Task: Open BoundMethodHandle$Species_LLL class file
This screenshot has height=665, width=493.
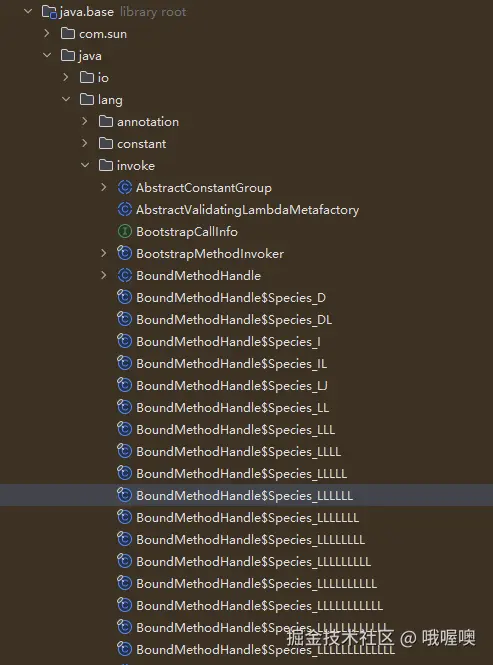Action: [x=235, y=430]
